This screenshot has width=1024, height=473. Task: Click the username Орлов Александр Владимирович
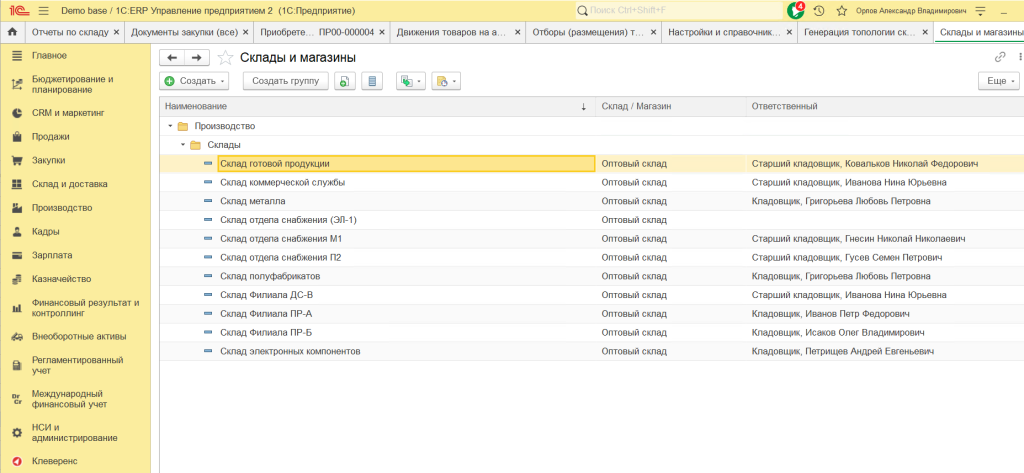[x=910, y=11]
